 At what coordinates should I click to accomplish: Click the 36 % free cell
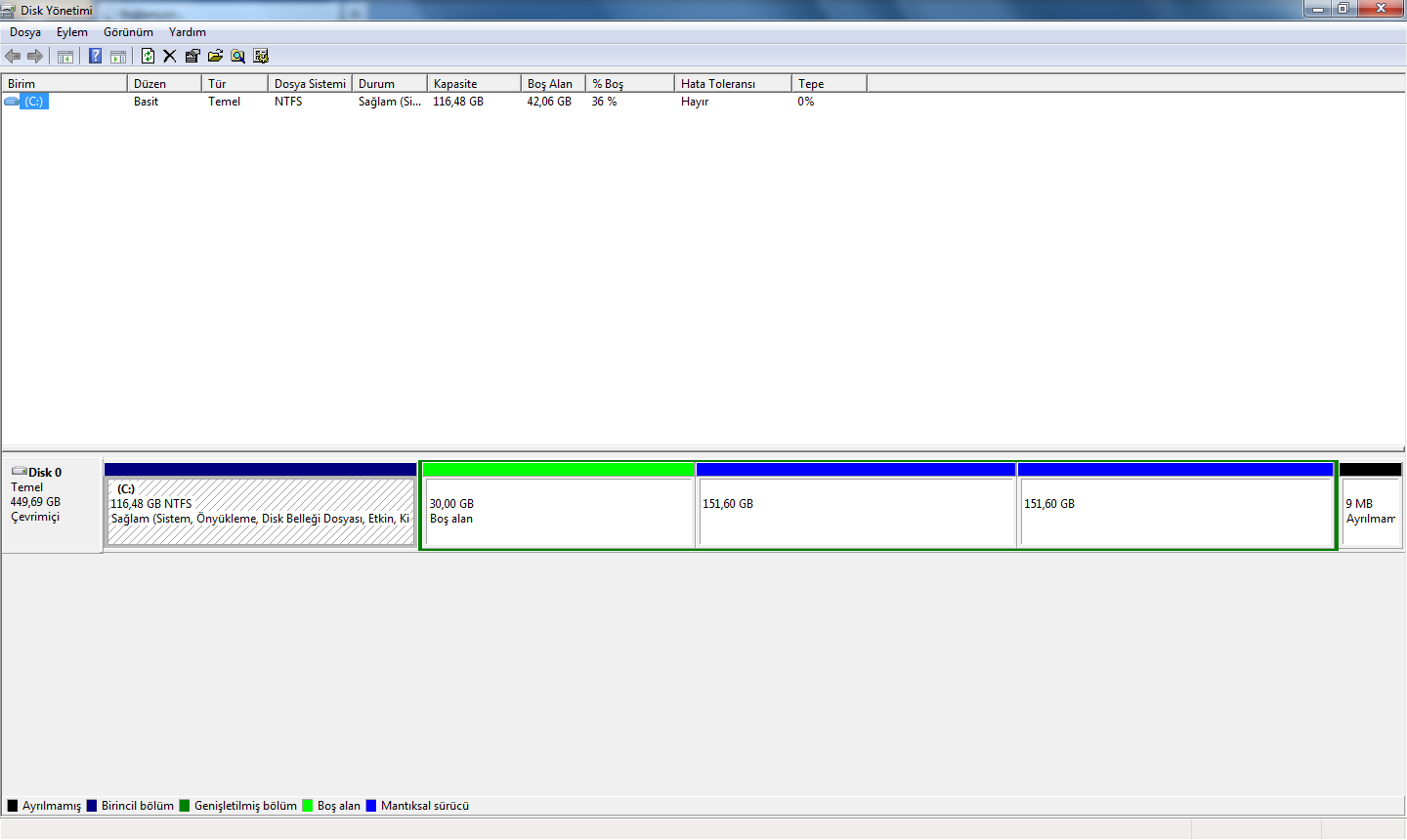click(x=604, y=102)
